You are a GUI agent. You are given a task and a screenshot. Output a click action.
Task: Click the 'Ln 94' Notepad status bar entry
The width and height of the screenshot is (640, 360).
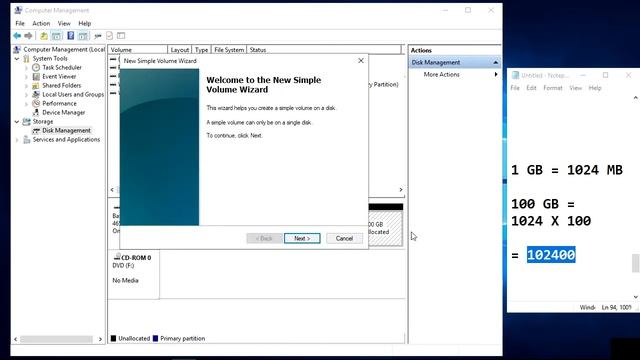[x=616, y=307]
